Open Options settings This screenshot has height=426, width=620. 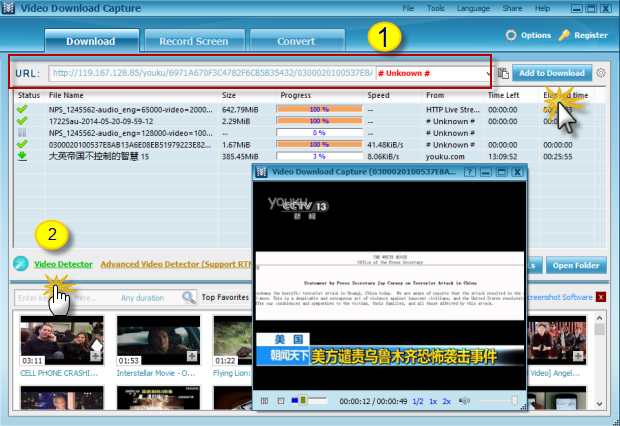point(528,35)
